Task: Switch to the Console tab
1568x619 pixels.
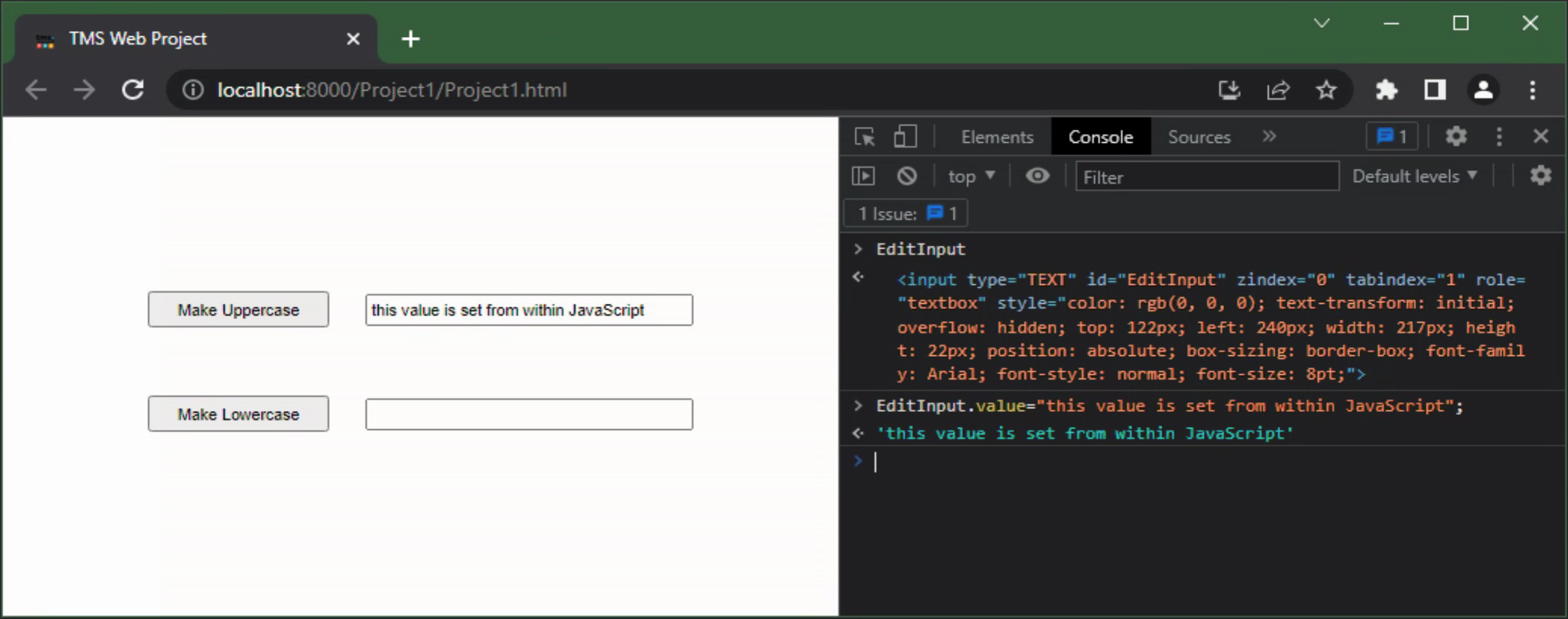Action: coord(1100,137)
